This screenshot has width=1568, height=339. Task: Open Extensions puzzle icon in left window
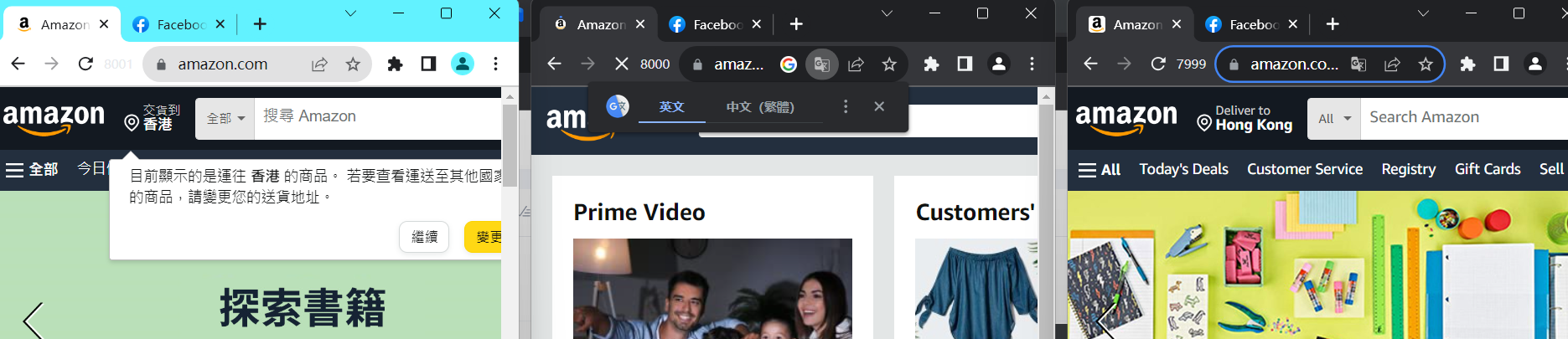pyautogui.click(x=395, y=64)
